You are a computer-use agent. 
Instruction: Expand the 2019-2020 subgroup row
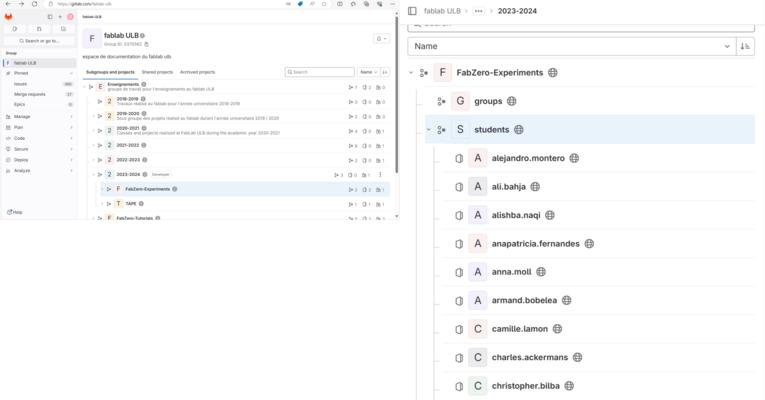(93, 116)
